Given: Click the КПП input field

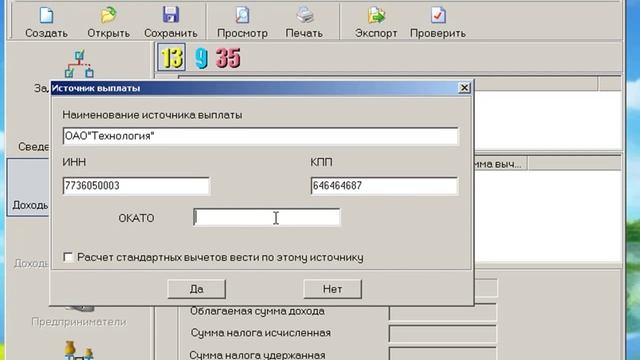Looking at the screenshot, I should (x=384, y=186).
